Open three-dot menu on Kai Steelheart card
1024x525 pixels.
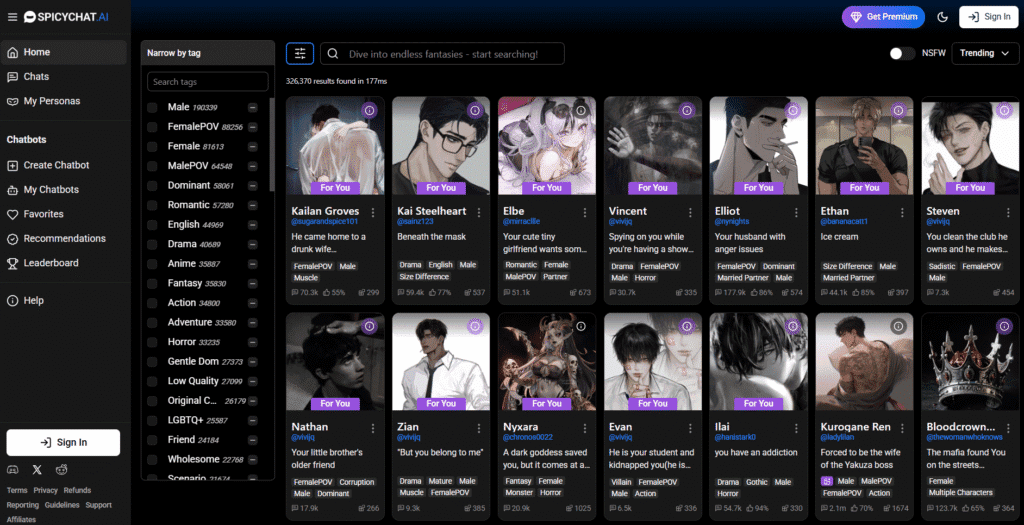(x=479, y=212)
